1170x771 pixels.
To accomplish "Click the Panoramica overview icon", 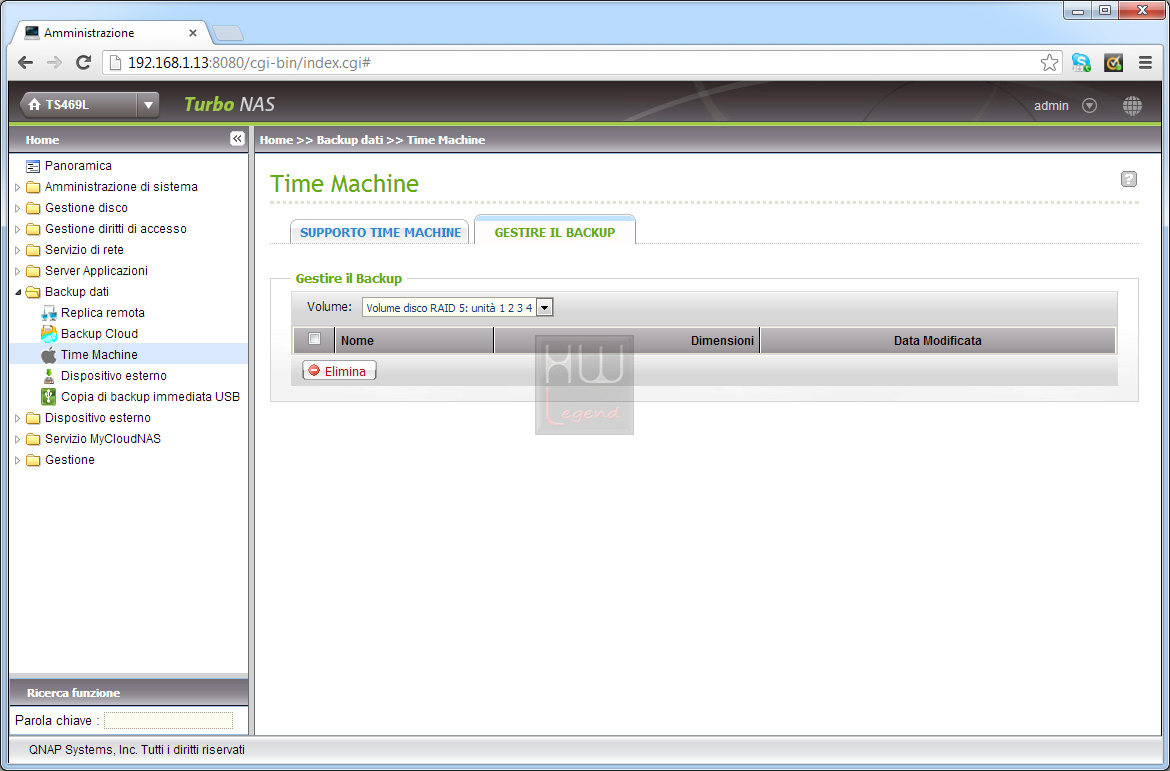I will [x=33, y=166].
